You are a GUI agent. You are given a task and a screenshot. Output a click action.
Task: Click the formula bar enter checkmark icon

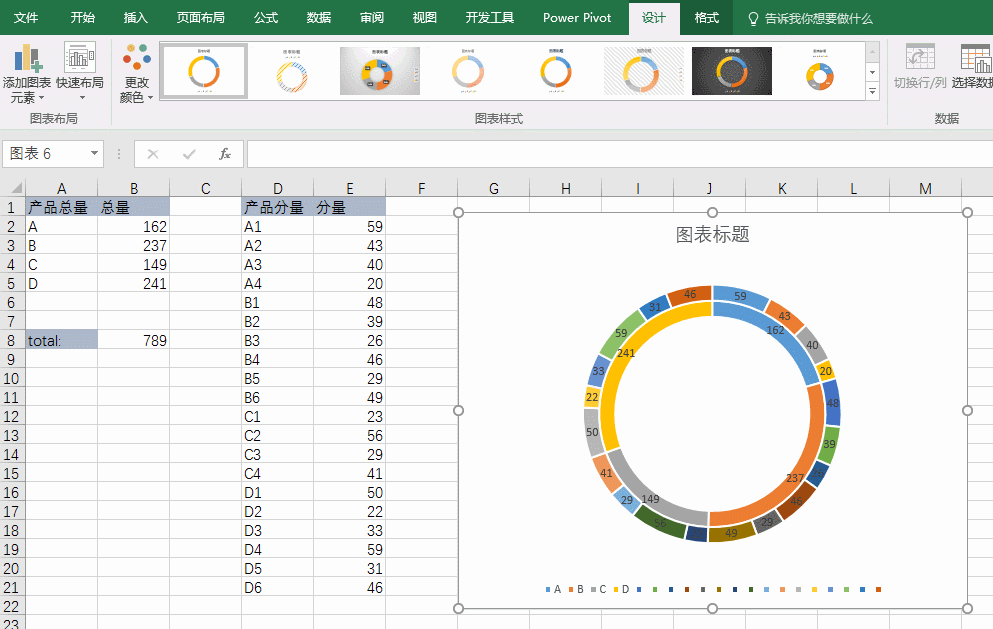pos(189,154)
